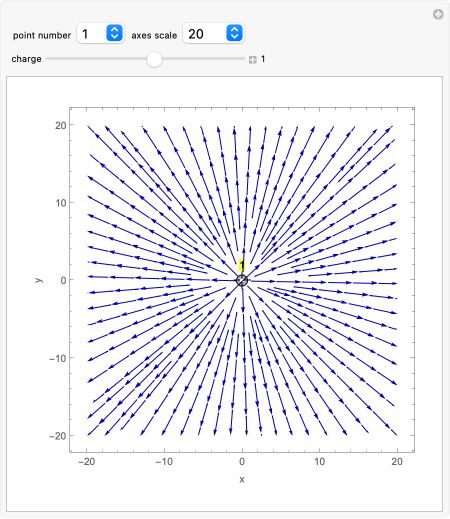Expand the charge slider controls with plus icon
Screen dimensions: 450x519
click(x=253, y=60)
